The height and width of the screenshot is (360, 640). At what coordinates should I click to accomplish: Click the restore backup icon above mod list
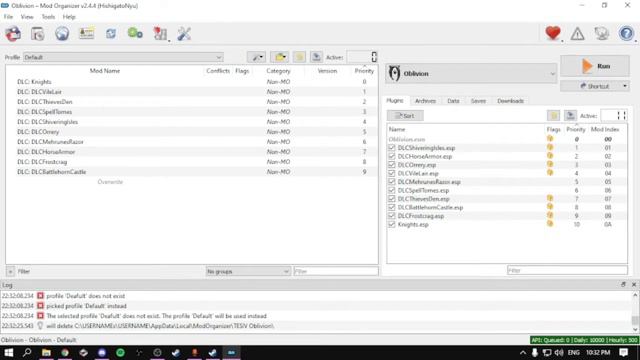point(299,57)
